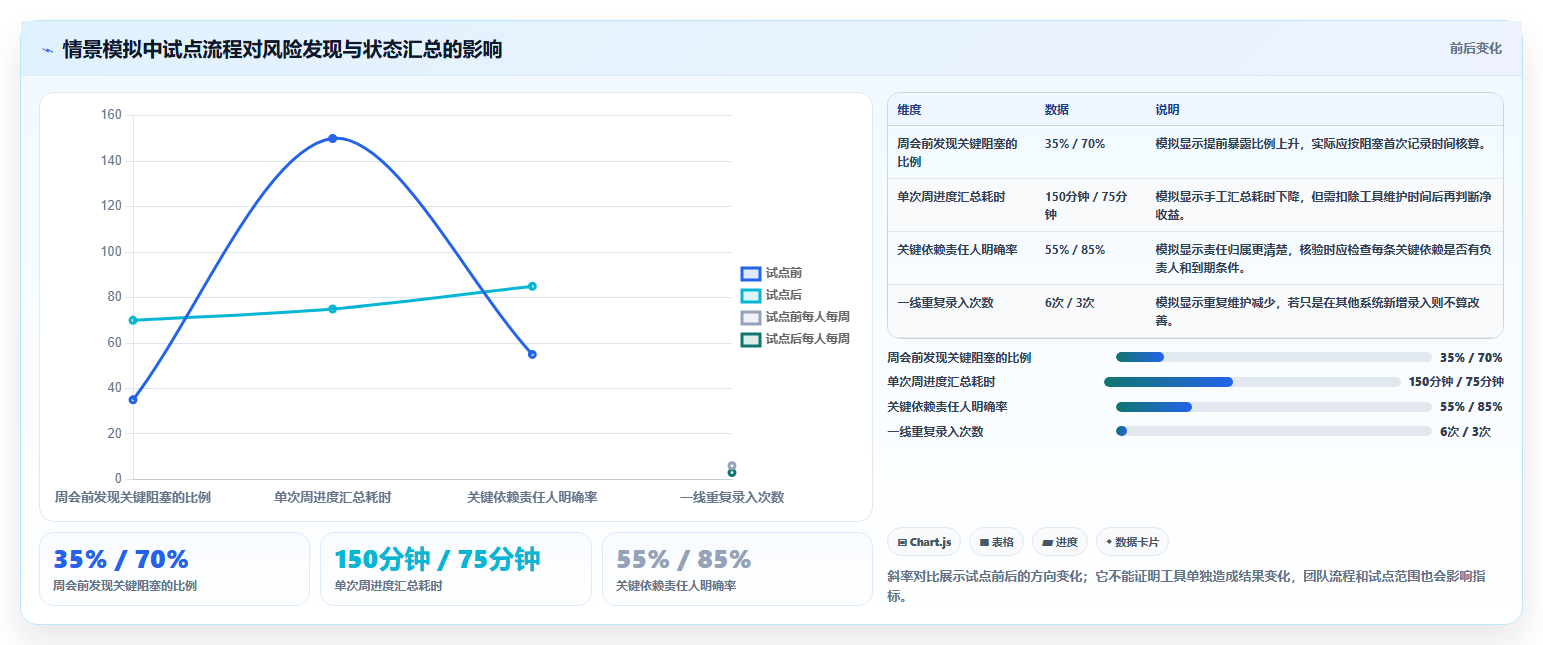Click the blue 试点前 data point at 35

click(x=133, y=400)
